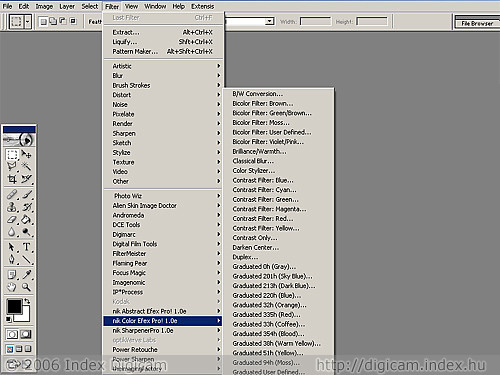Expand nik Abstract Efex Pro! 1.0e submenu
Viewport: 500px width, 375px height.
(x=163, y=311)
